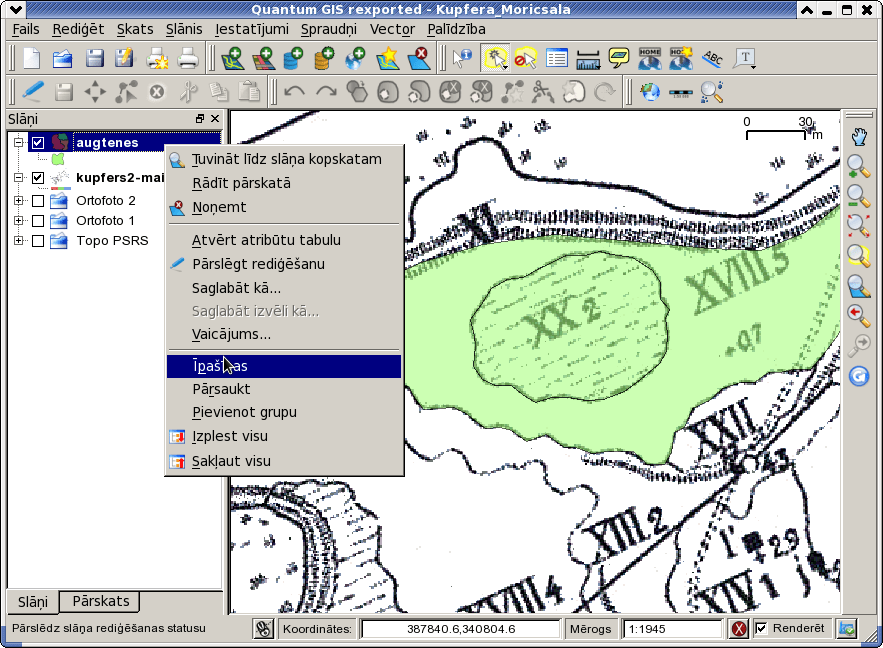Click the Zoom In magnifier icon

(858, 167)
